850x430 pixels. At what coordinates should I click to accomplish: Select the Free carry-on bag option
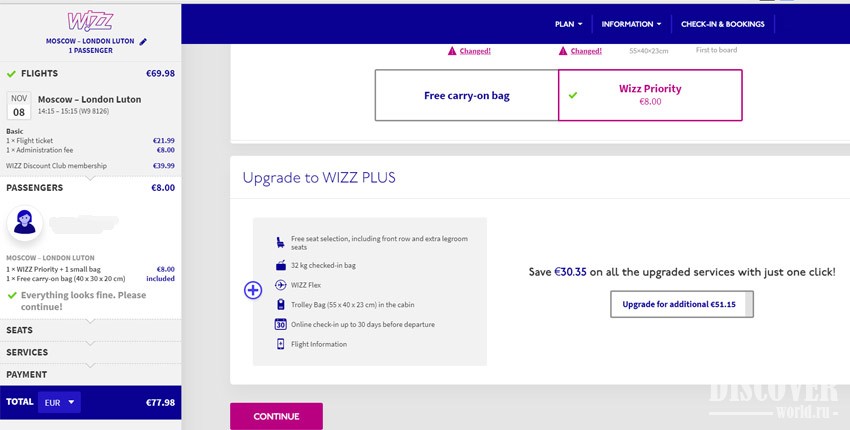(x=467, y=95)
